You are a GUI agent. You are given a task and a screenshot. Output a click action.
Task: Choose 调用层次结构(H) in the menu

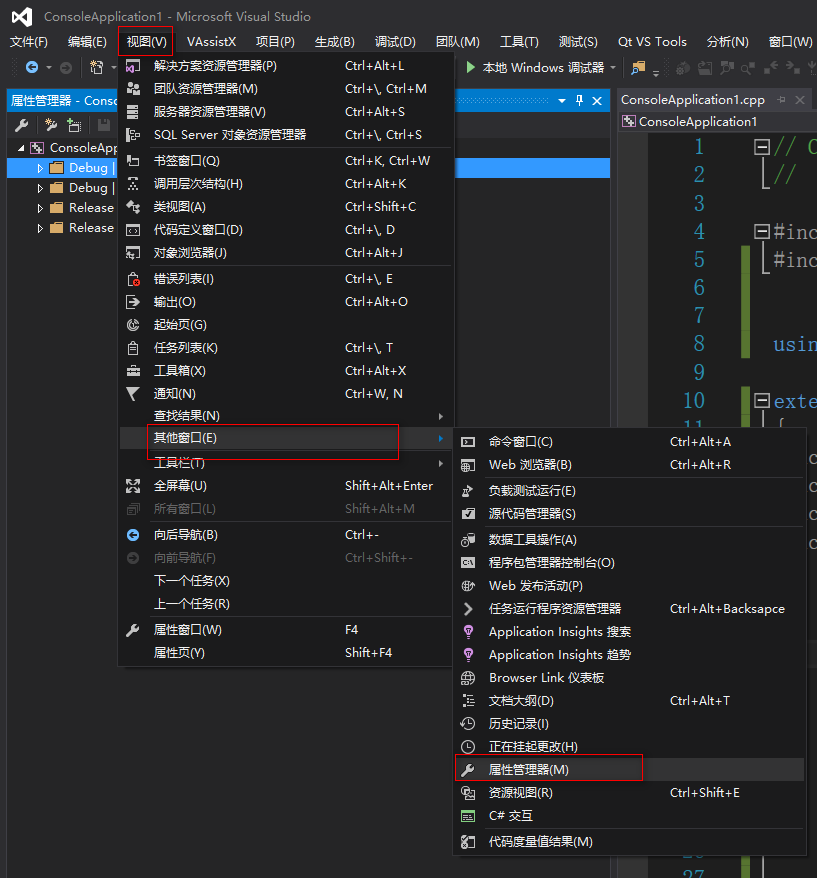[286, 184]
